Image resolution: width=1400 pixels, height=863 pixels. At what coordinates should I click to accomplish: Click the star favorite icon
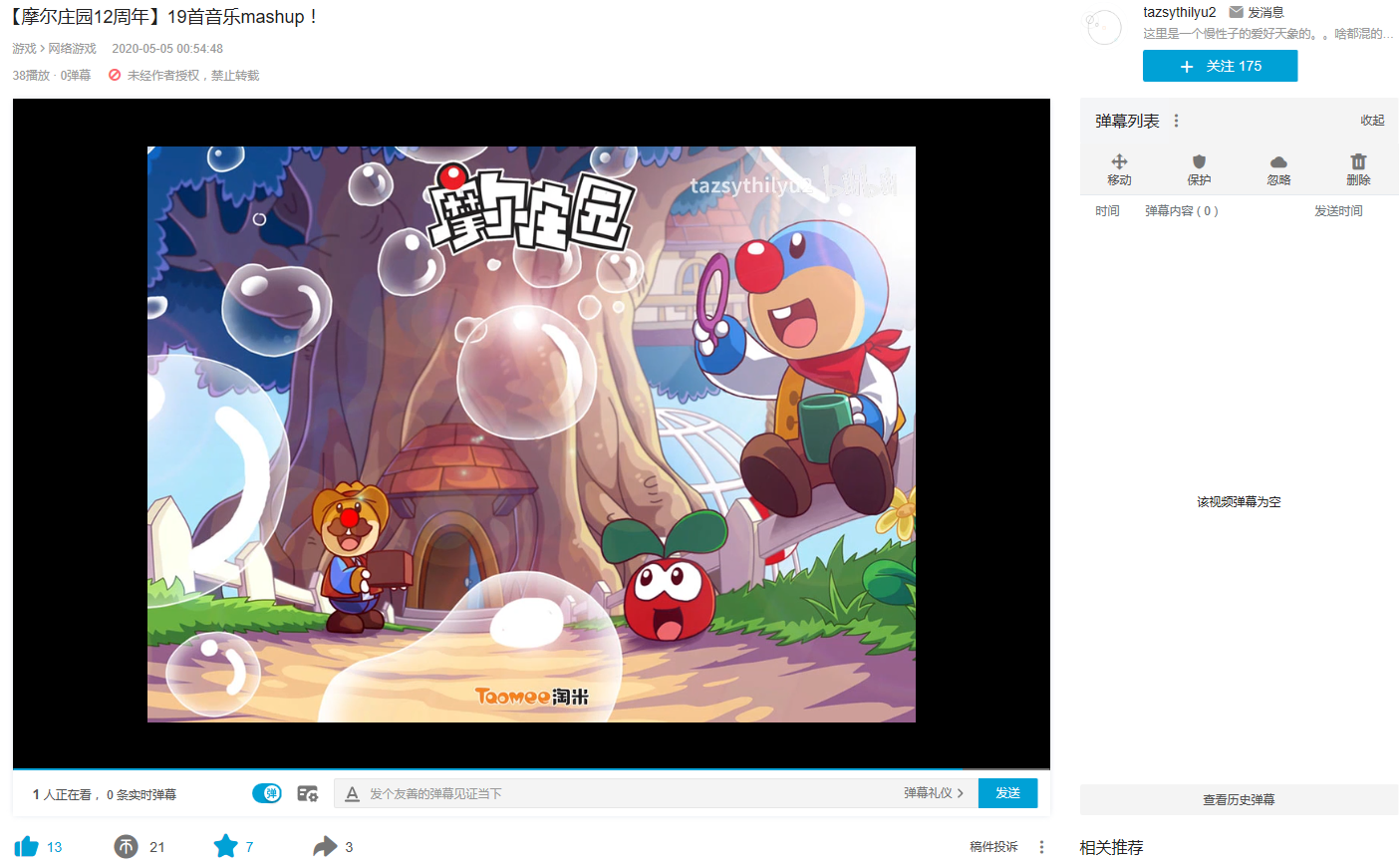click(x=226, y=846)
